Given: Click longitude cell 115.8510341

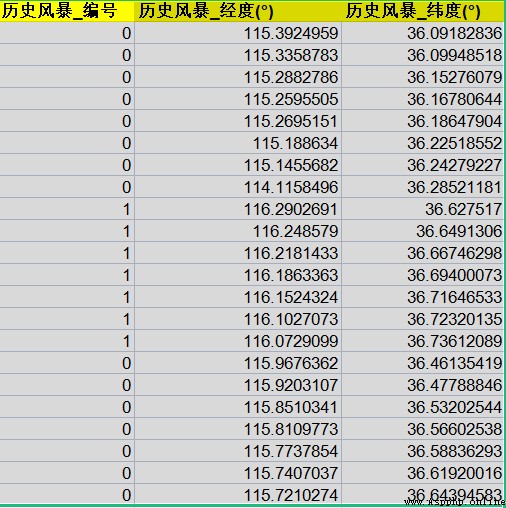Looking at the screenshot, I should click(x=238, y=407).
